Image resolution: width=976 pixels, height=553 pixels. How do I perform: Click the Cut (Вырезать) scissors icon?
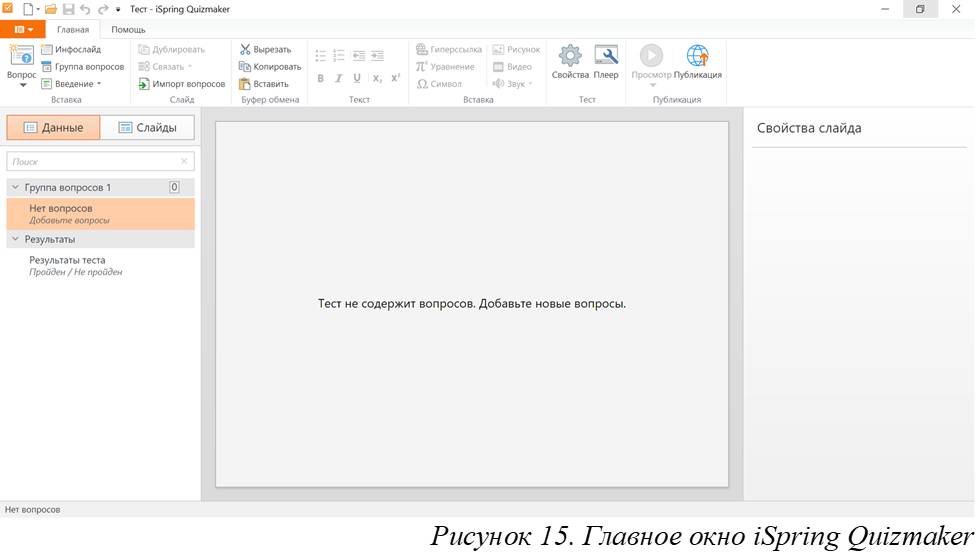245,49
